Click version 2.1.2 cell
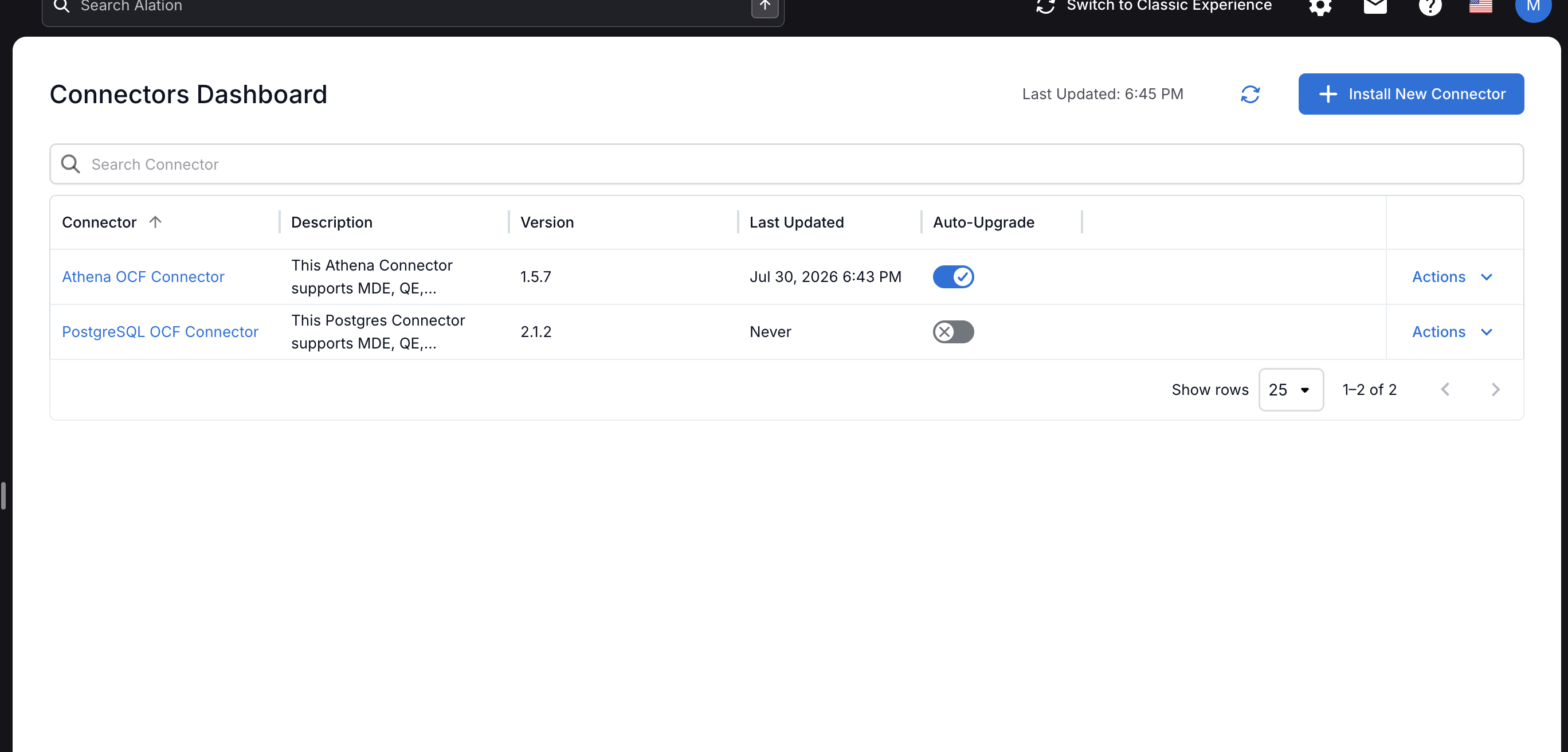The width and height of the screenshot is (1568, 752). 536,332
